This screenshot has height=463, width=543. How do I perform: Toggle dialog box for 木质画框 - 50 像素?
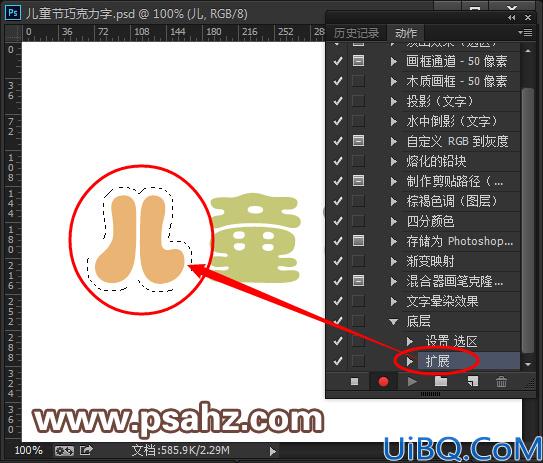pos(358,81)
